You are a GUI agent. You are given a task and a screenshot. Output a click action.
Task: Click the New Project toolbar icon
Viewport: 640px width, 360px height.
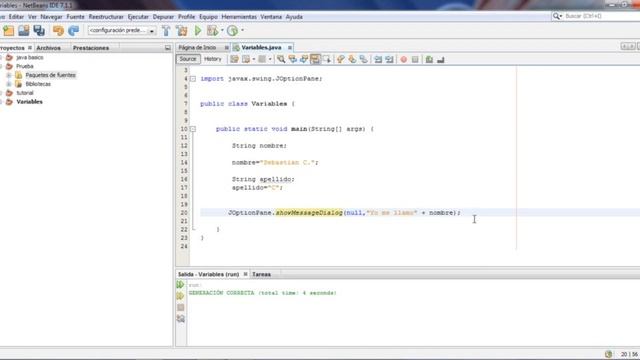[9, 31]
